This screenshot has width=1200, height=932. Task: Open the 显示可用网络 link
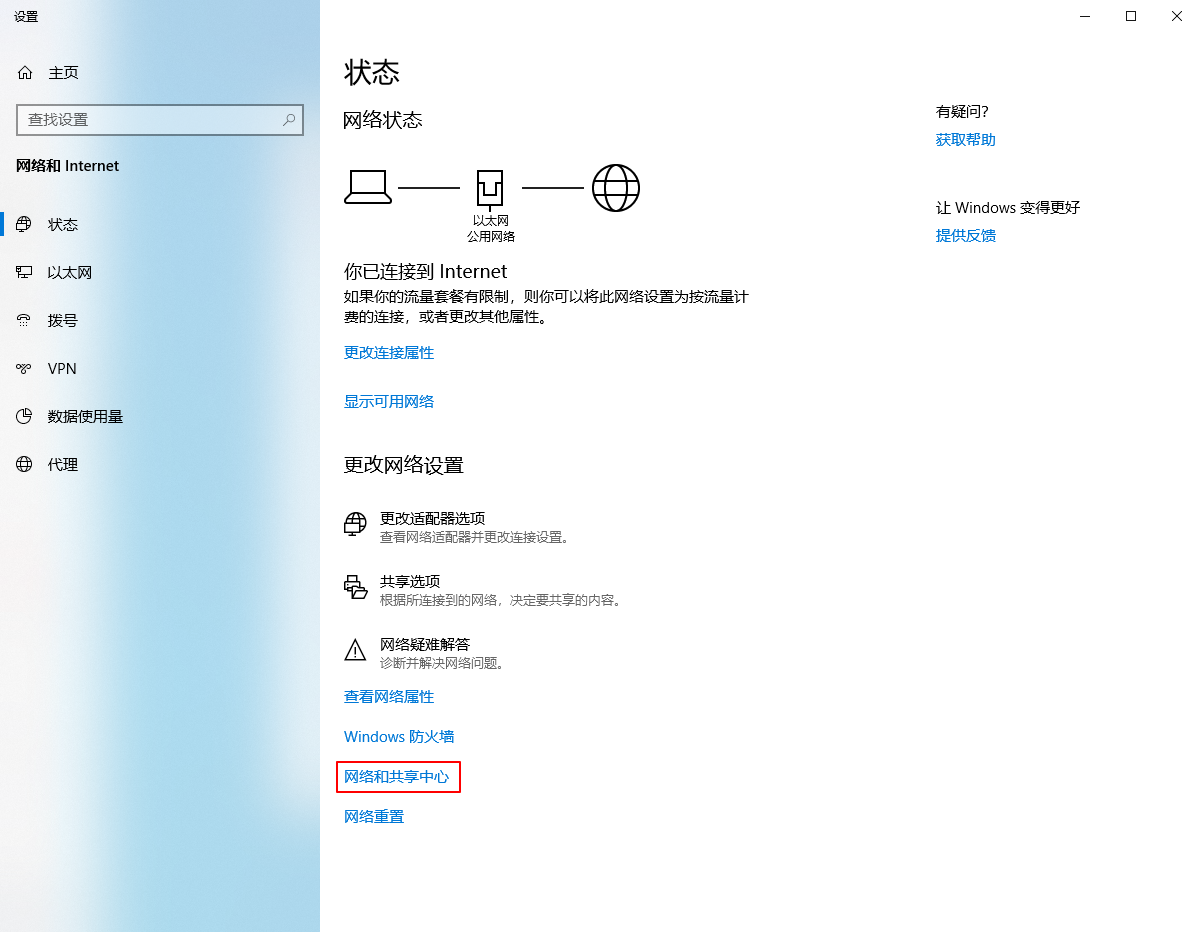389,401
